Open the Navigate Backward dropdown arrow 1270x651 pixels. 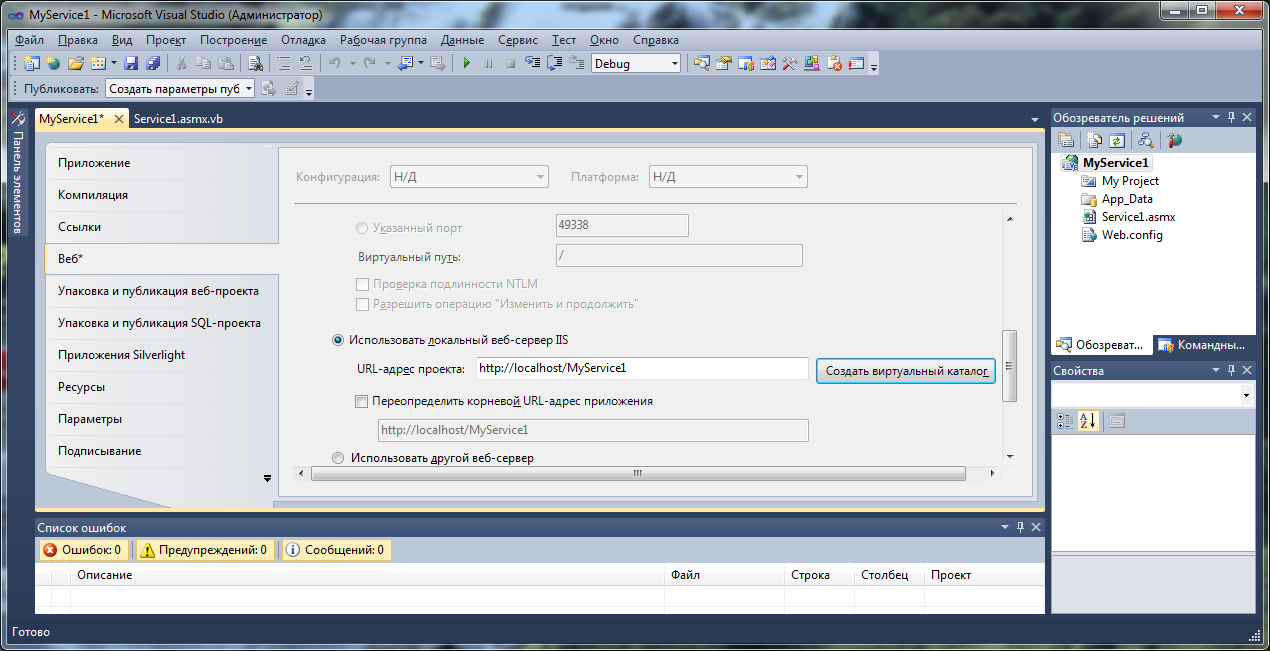click(421, 63)
